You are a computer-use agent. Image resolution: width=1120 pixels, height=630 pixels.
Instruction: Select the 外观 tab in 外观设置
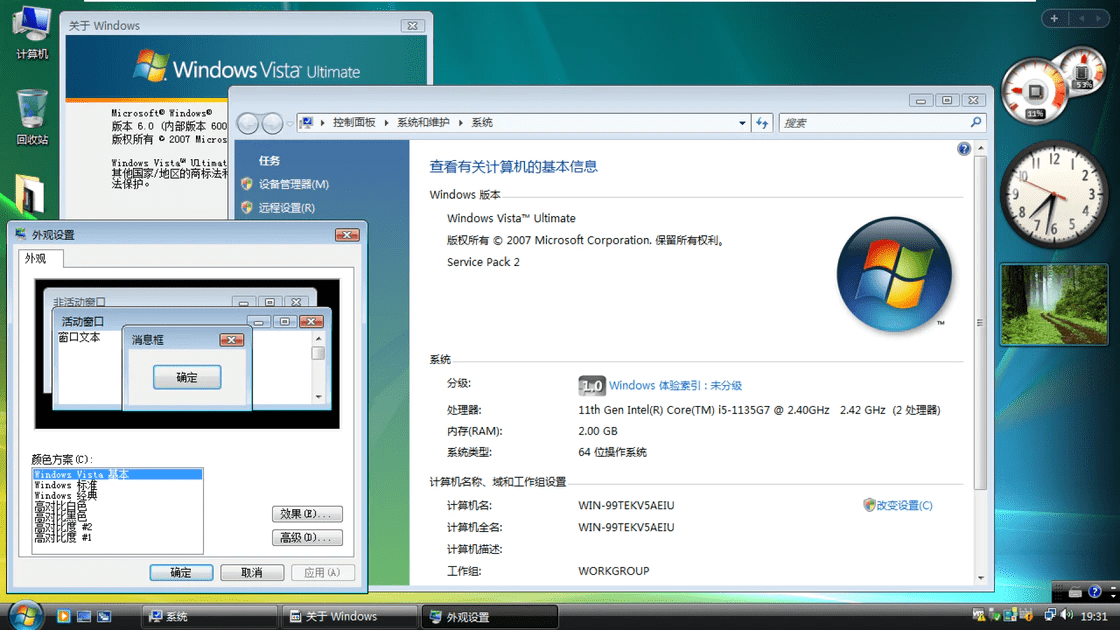(x=36, y=259)
